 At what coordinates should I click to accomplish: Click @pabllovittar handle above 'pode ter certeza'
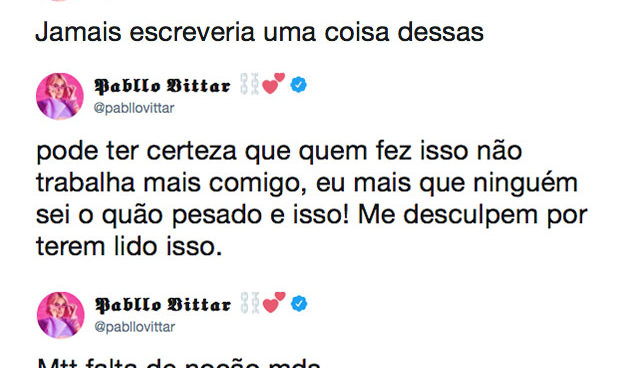click(134, 108)
